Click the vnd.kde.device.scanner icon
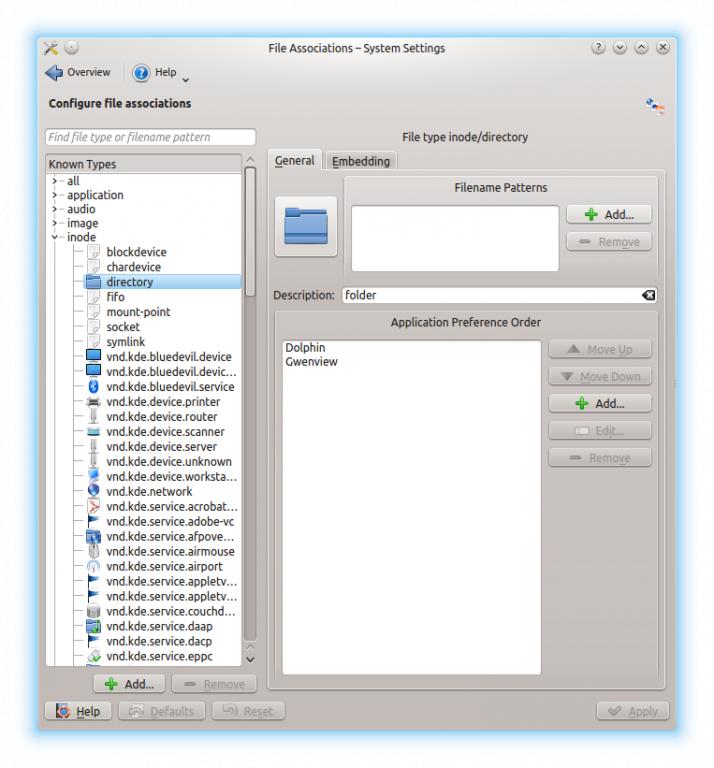Image resolution: width=714 pixels, height=768 pixels. pyautogui.click(x=94, y=432)
